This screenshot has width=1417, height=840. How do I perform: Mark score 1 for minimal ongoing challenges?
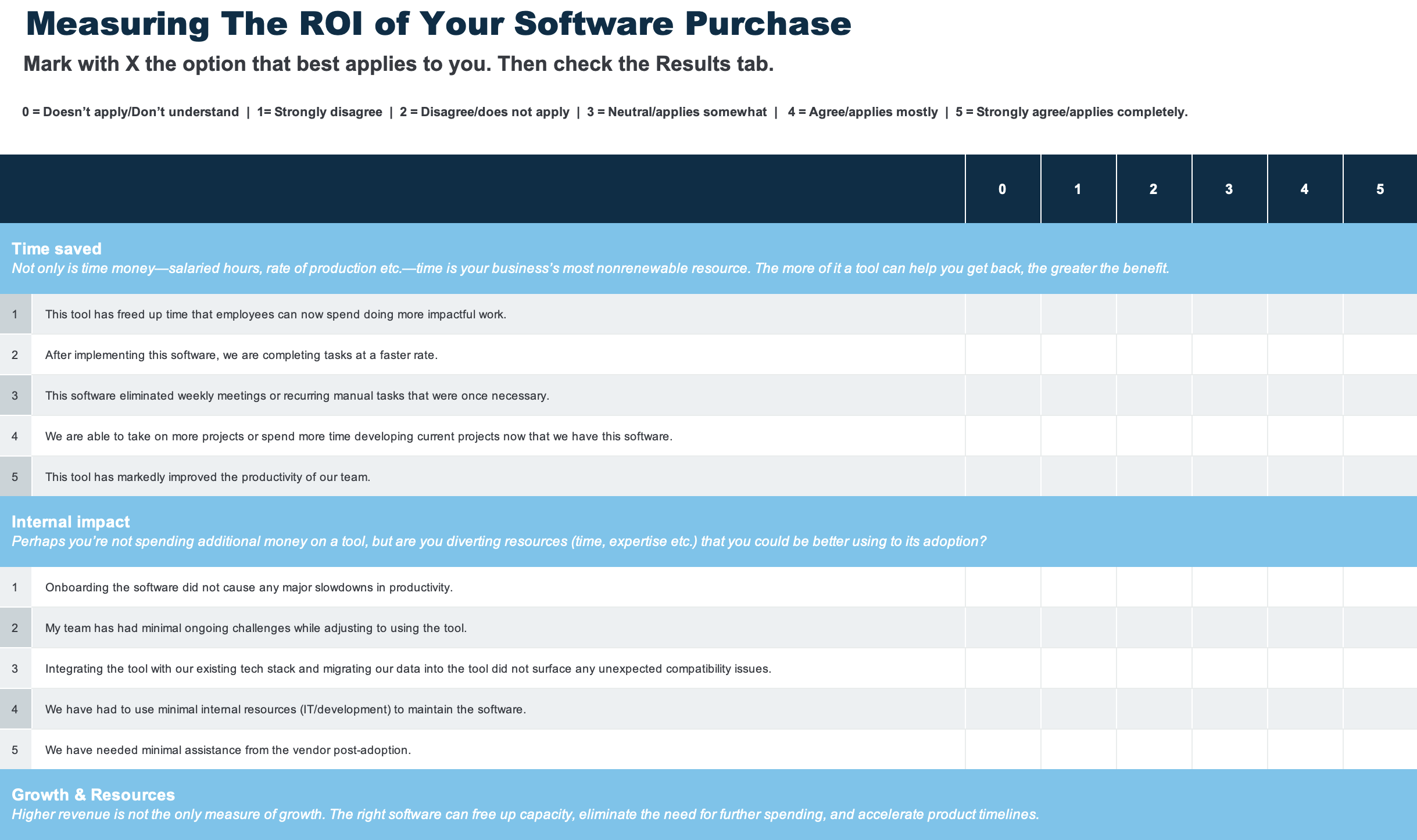pos(1078,627)
